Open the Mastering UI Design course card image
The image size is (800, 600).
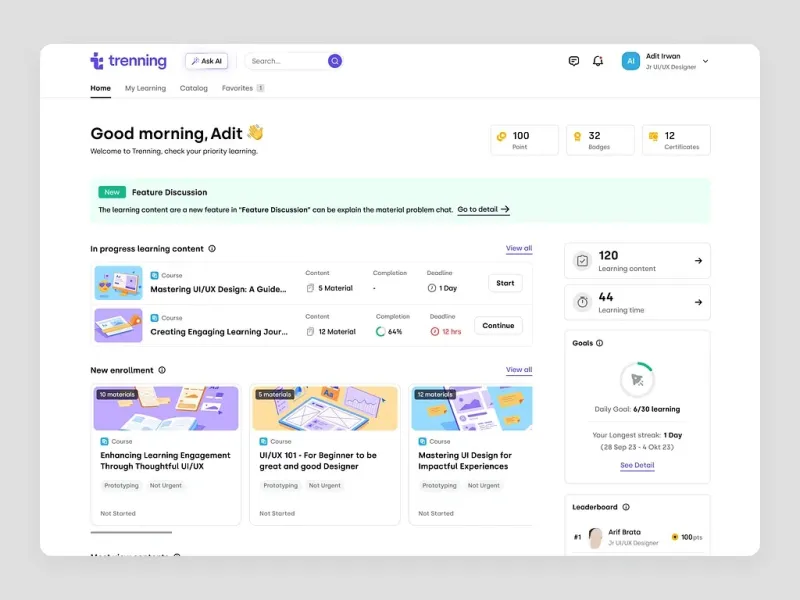[x=472, y=408]
